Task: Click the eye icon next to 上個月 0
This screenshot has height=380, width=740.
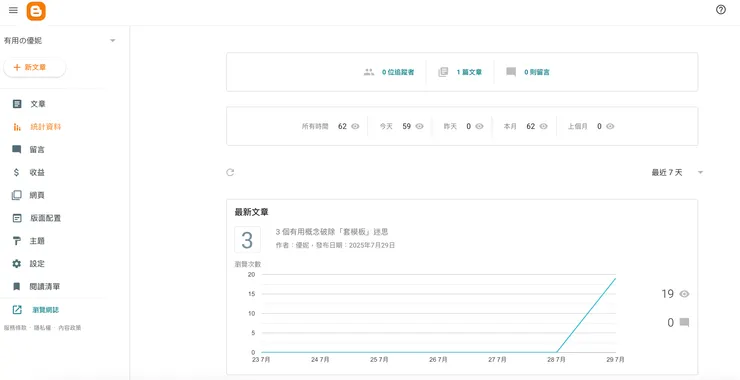Action: point(610,127)
